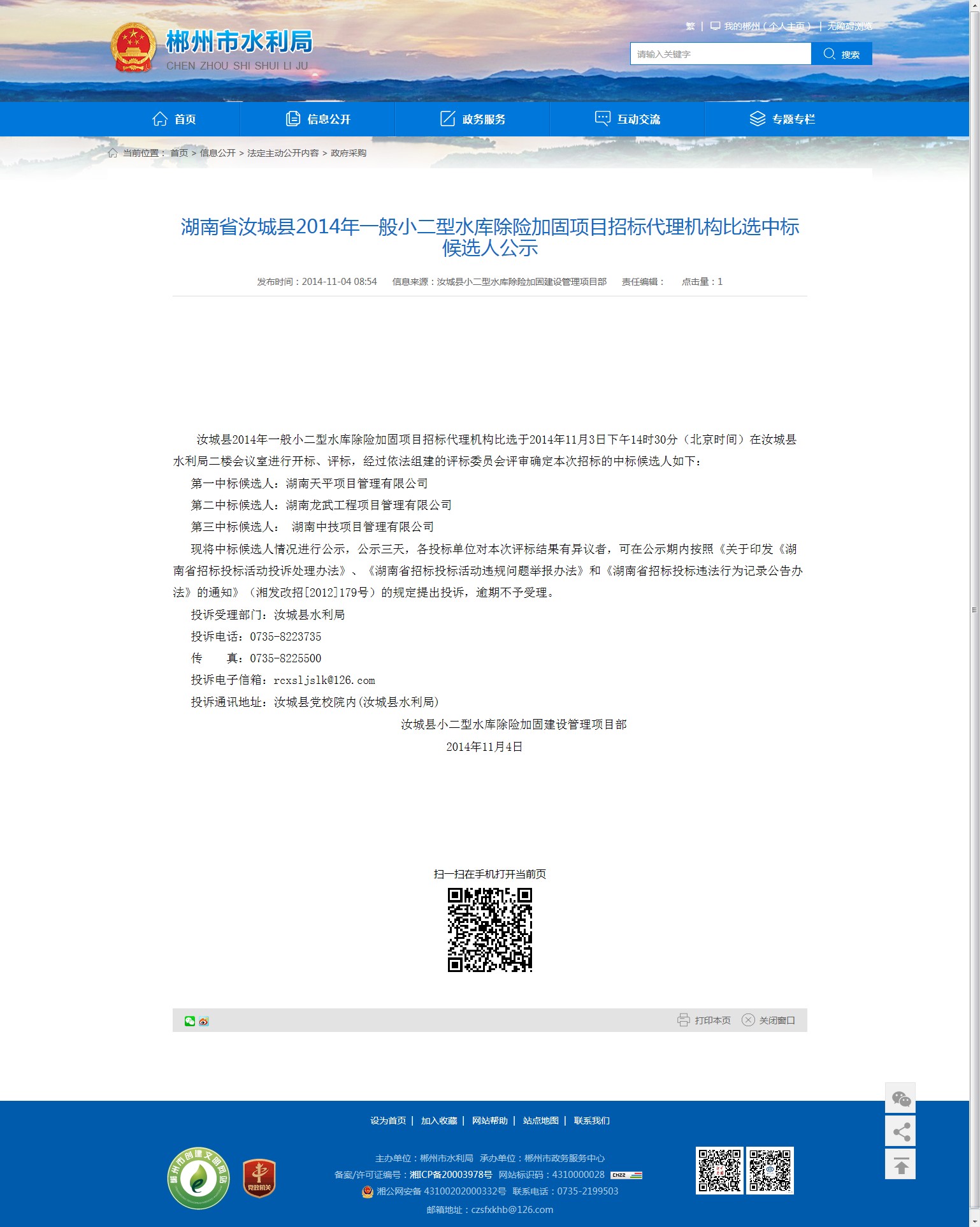
Task: Follow the 政府采购 breadcrumb link
Action: pos(348,153)
